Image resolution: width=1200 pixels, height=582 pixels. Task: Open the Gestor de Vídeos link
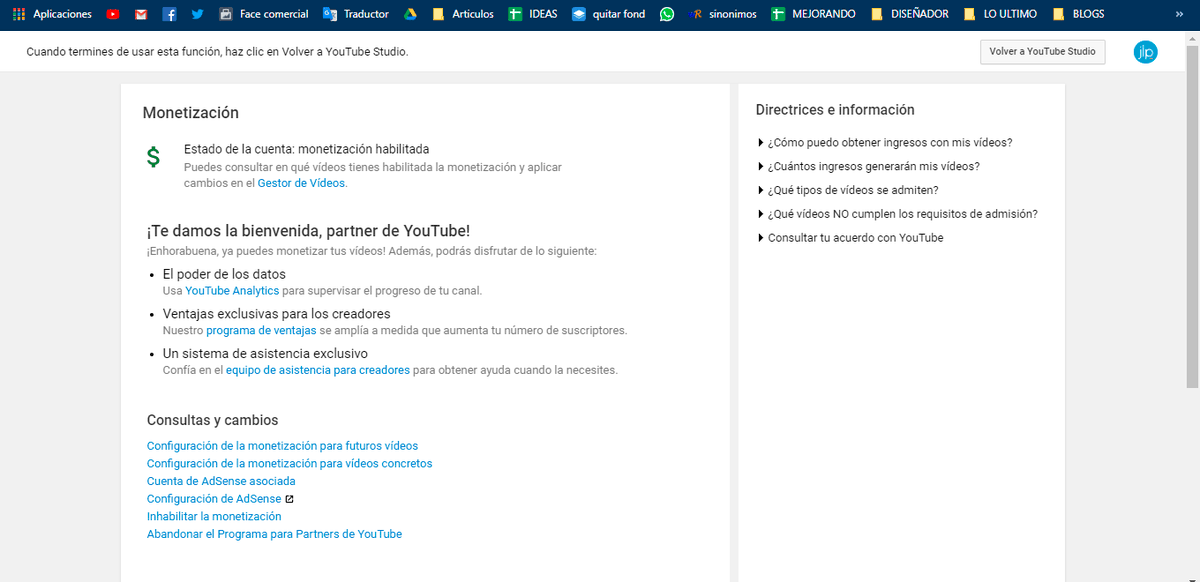(x=302, y=184)
